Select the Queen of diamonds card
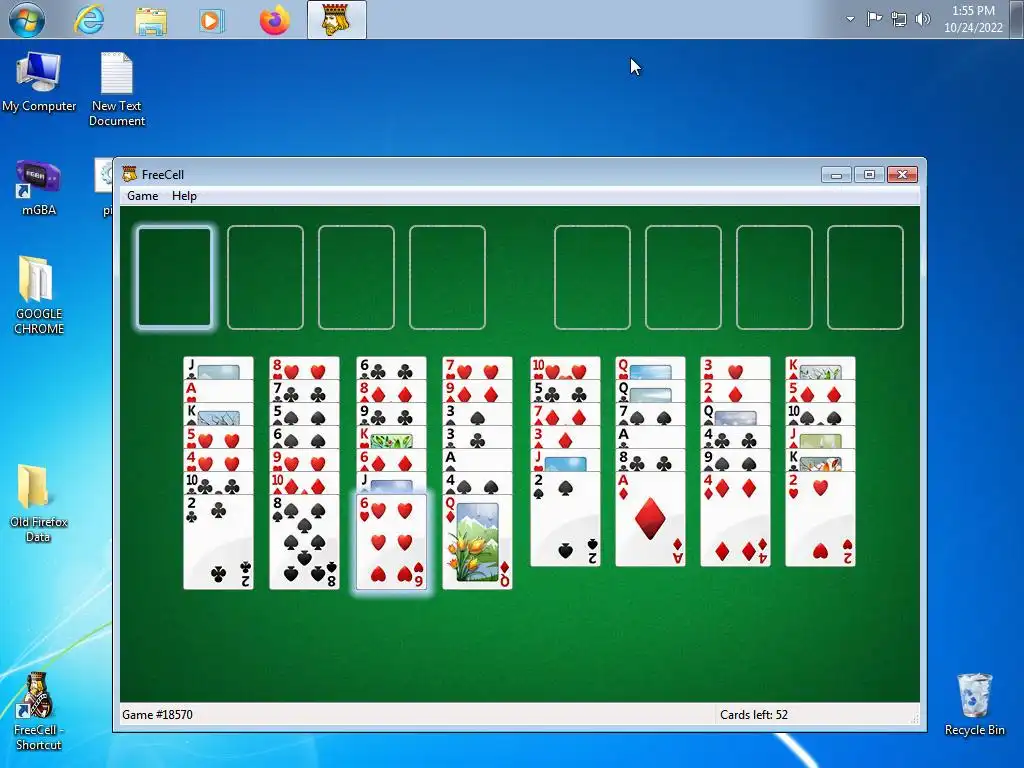This screenshot has width=1024, height=768. pyautogui.click(x=477, y=541)
